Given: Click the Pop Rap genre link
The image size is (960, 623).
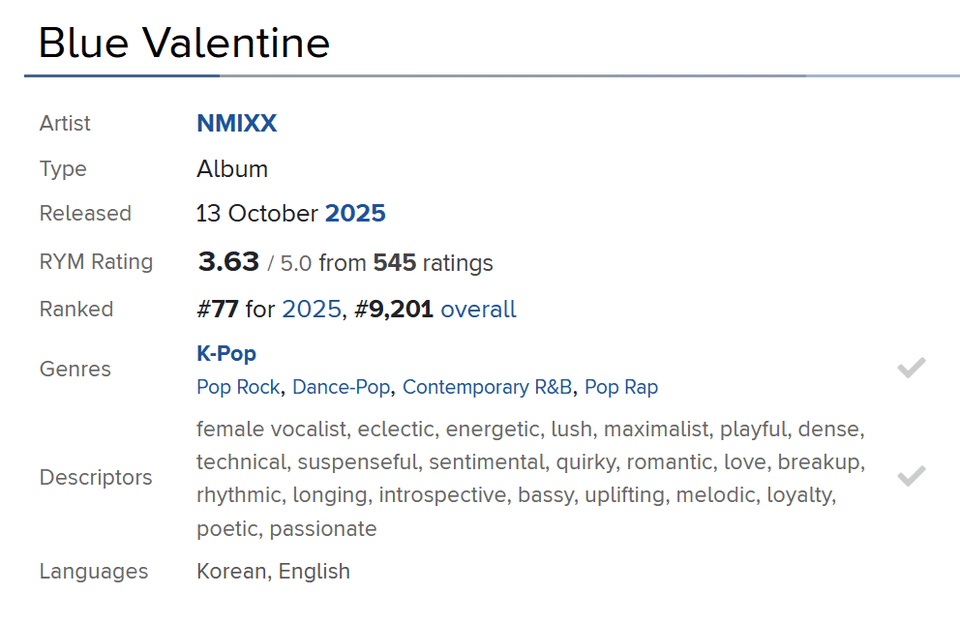Looking at the screenshot, I should point(621,387).
